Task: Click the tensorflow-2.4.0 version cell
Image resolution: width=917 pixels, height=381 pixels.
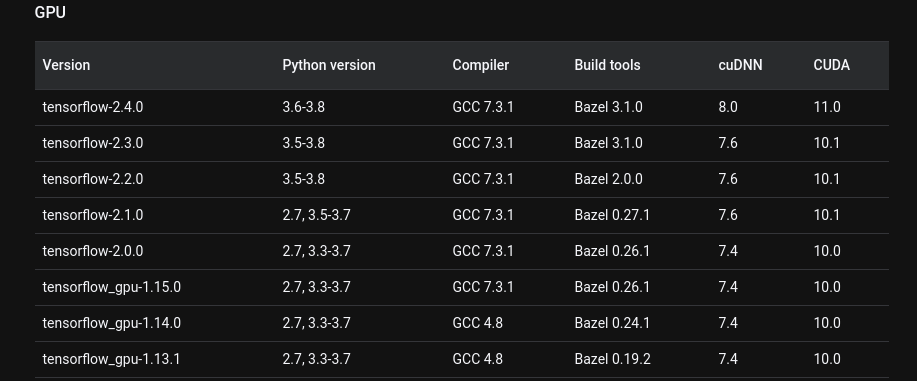Action: click(93, 107)
